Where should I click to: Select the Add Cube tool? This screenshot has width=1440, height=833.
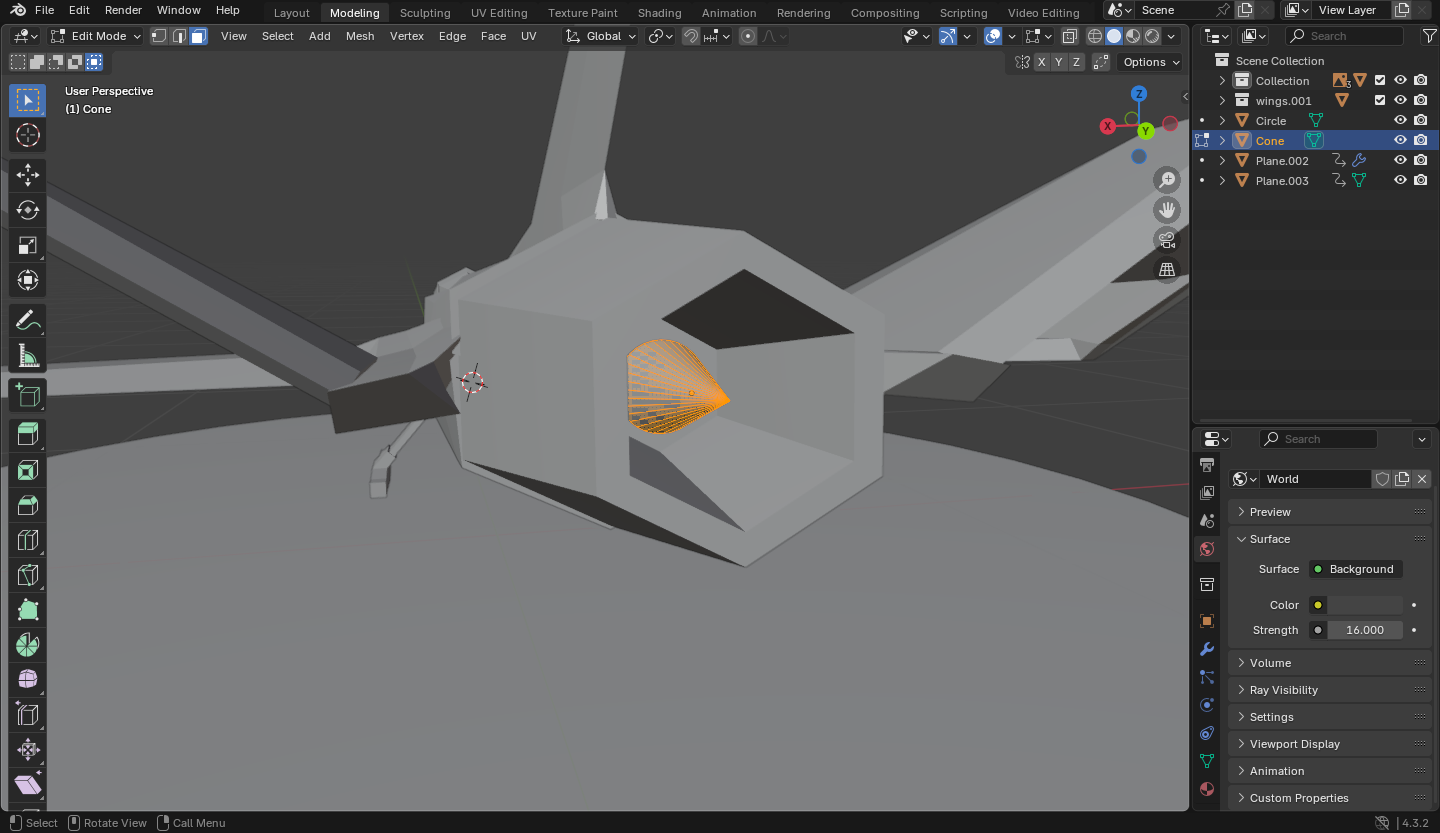pyautogui.click(x=28, y=396)
